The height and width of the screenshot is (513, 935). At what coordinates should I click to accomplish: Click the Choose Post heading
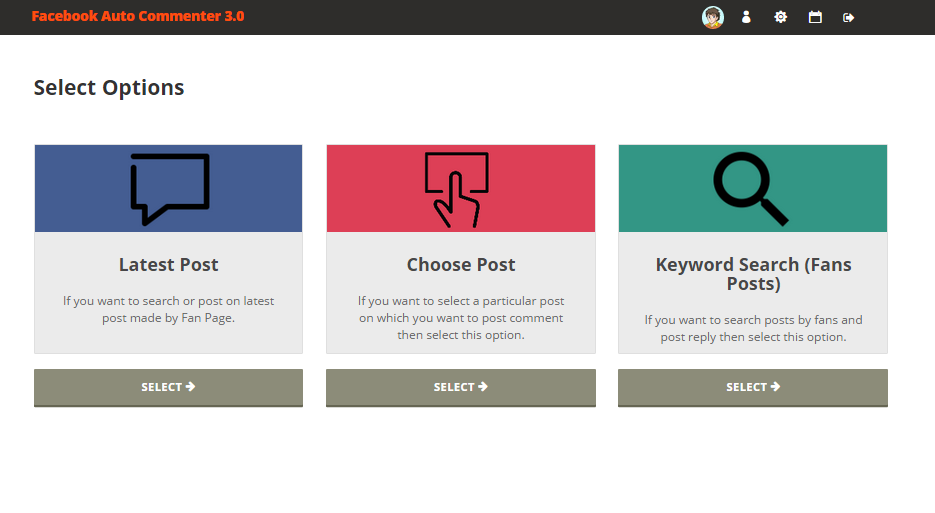(461, 265)
